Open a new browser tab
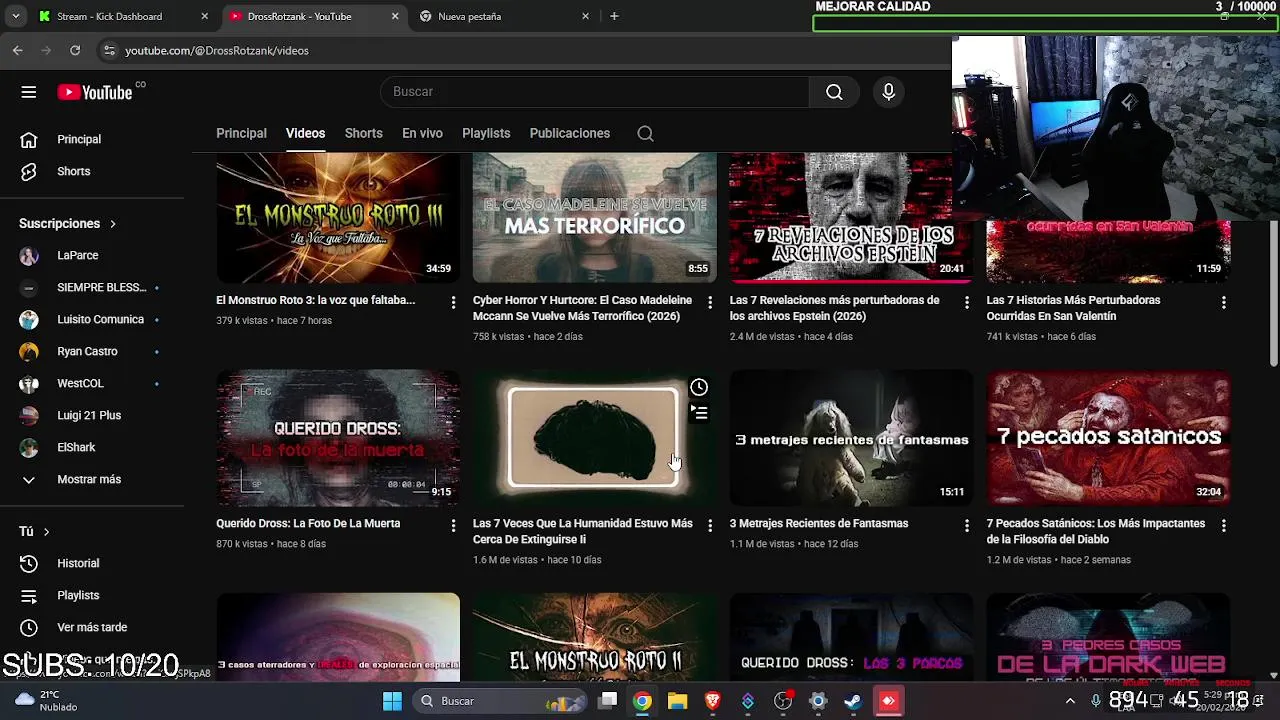This screenshot has height=720, width=1280. coord(614,16)
